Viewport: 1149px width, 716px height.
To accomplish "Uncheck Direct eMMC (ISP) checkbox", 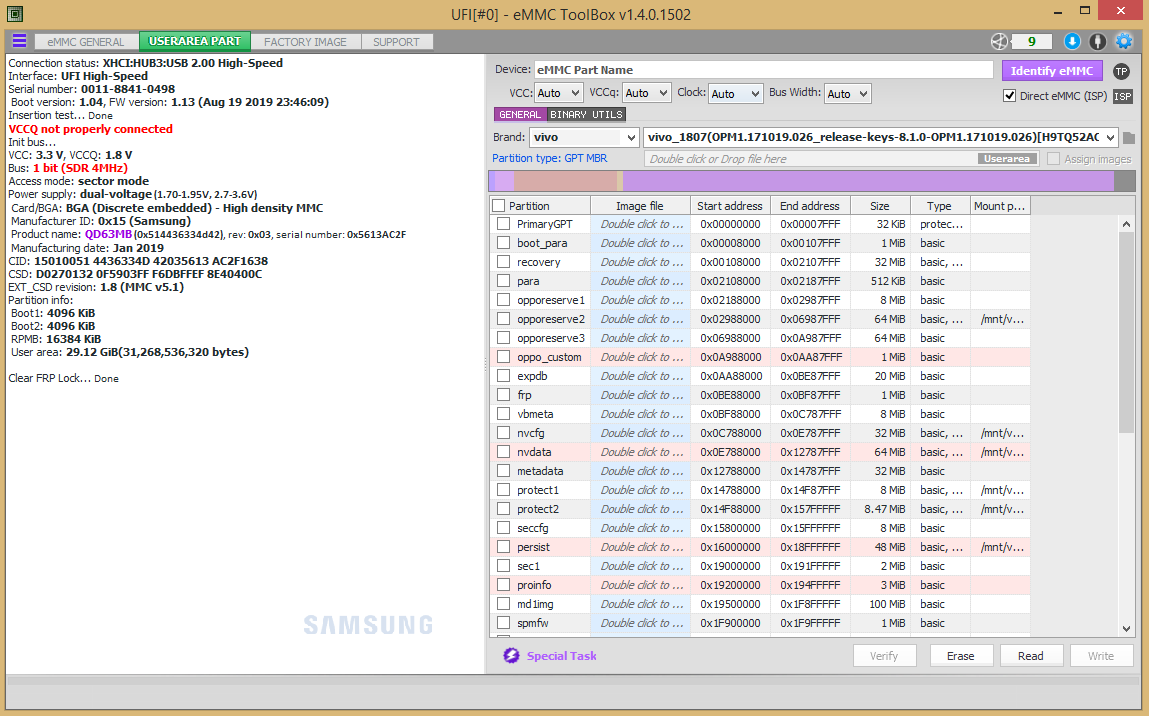I will 1009,96.
